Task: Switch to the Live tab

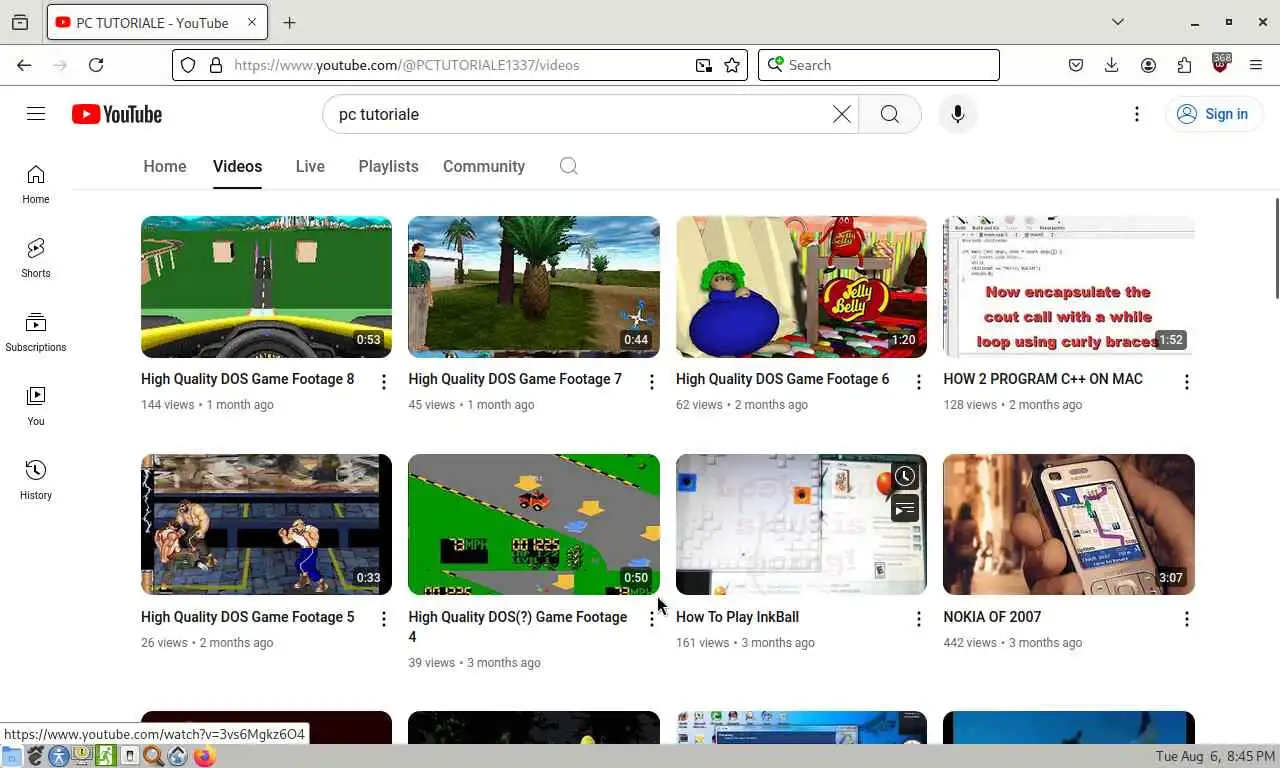Action: pyautogui.click(x=310, y=166)
